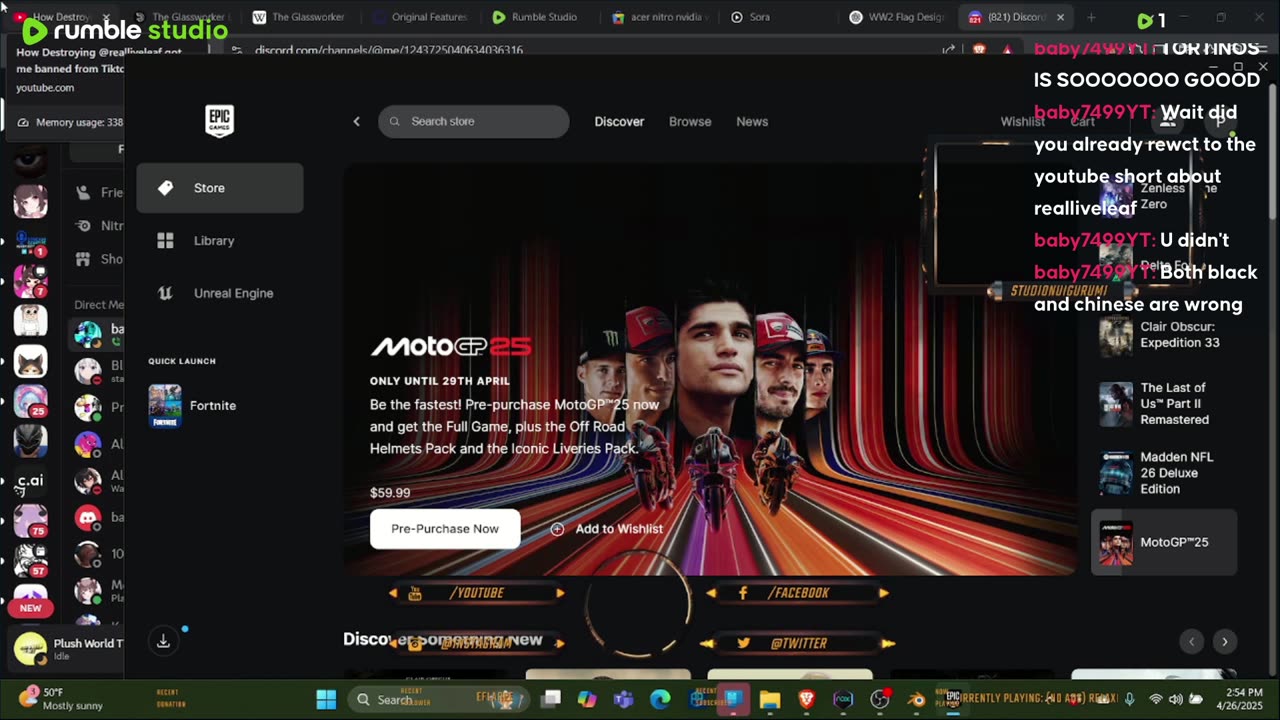Screen dimensions: 1280x720
Task: Open OBS Studio from the taskbar
Action: [x=880, y=699]
